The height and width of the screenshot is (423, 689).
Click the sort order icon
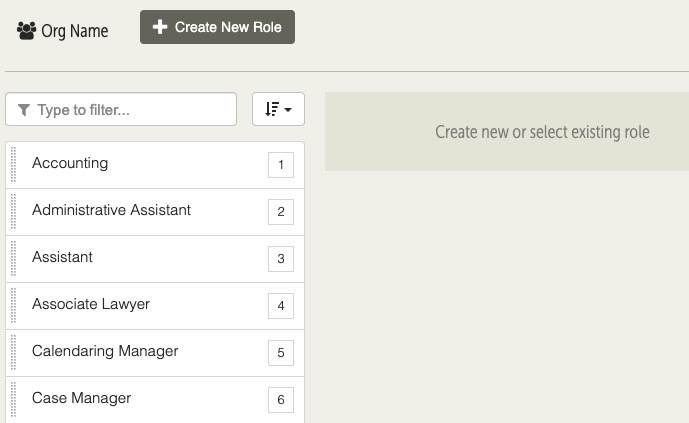tap(272, 109)
